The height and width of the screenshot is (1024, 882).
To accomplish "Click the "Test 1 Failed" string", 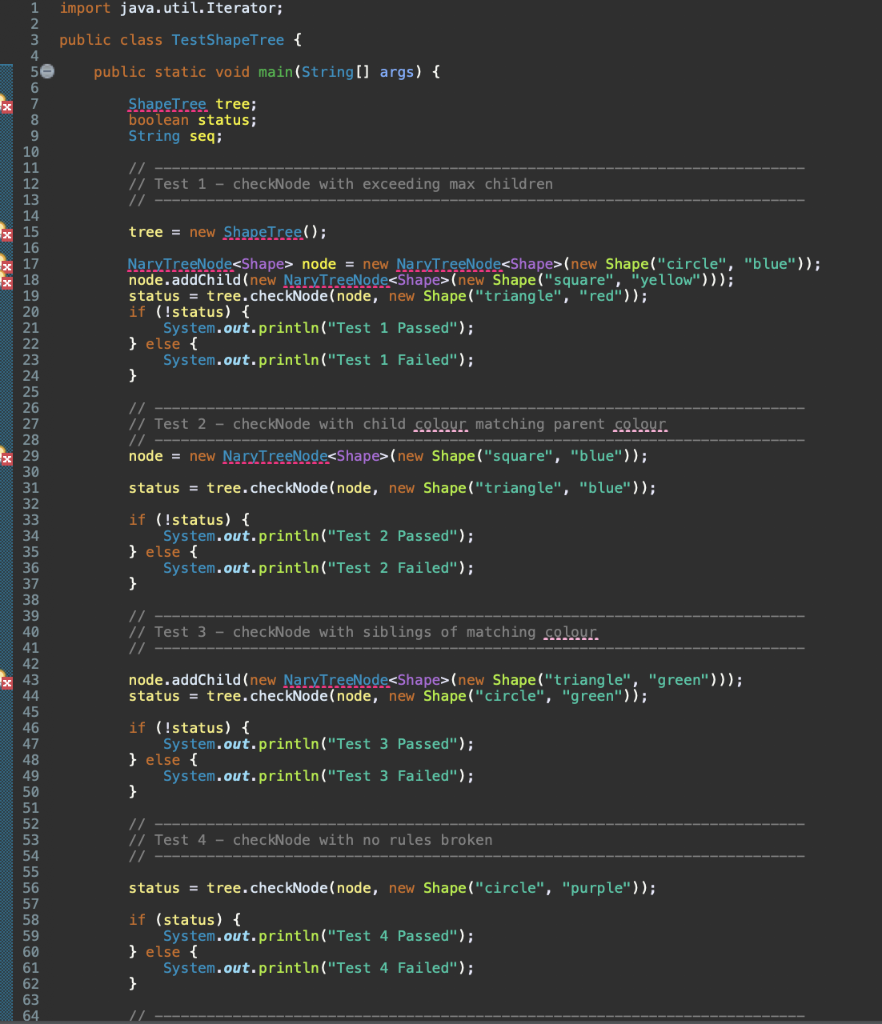I will 392,360.
